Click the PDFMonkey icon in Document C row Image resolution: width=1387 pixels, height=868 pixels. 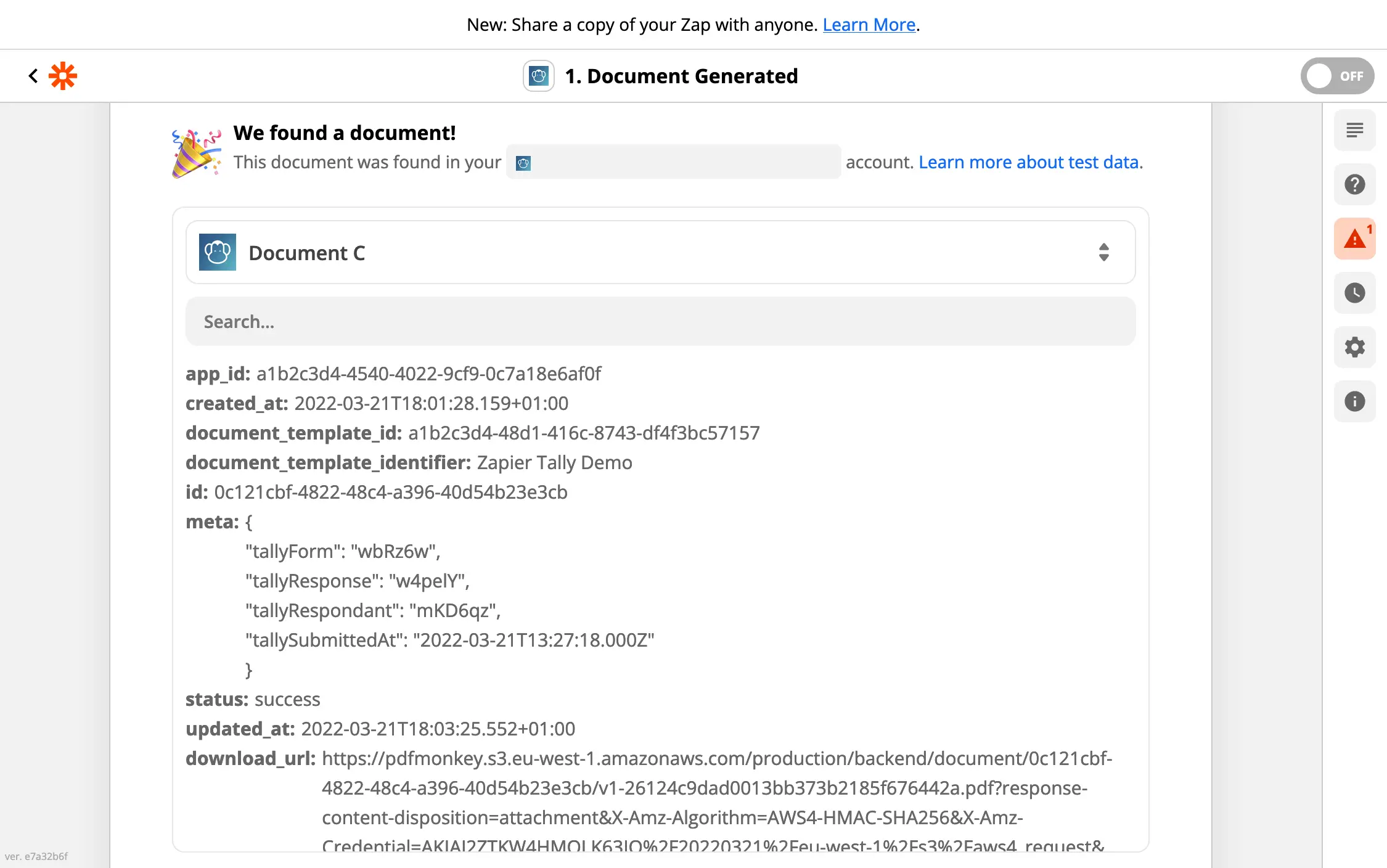[217, 252]
